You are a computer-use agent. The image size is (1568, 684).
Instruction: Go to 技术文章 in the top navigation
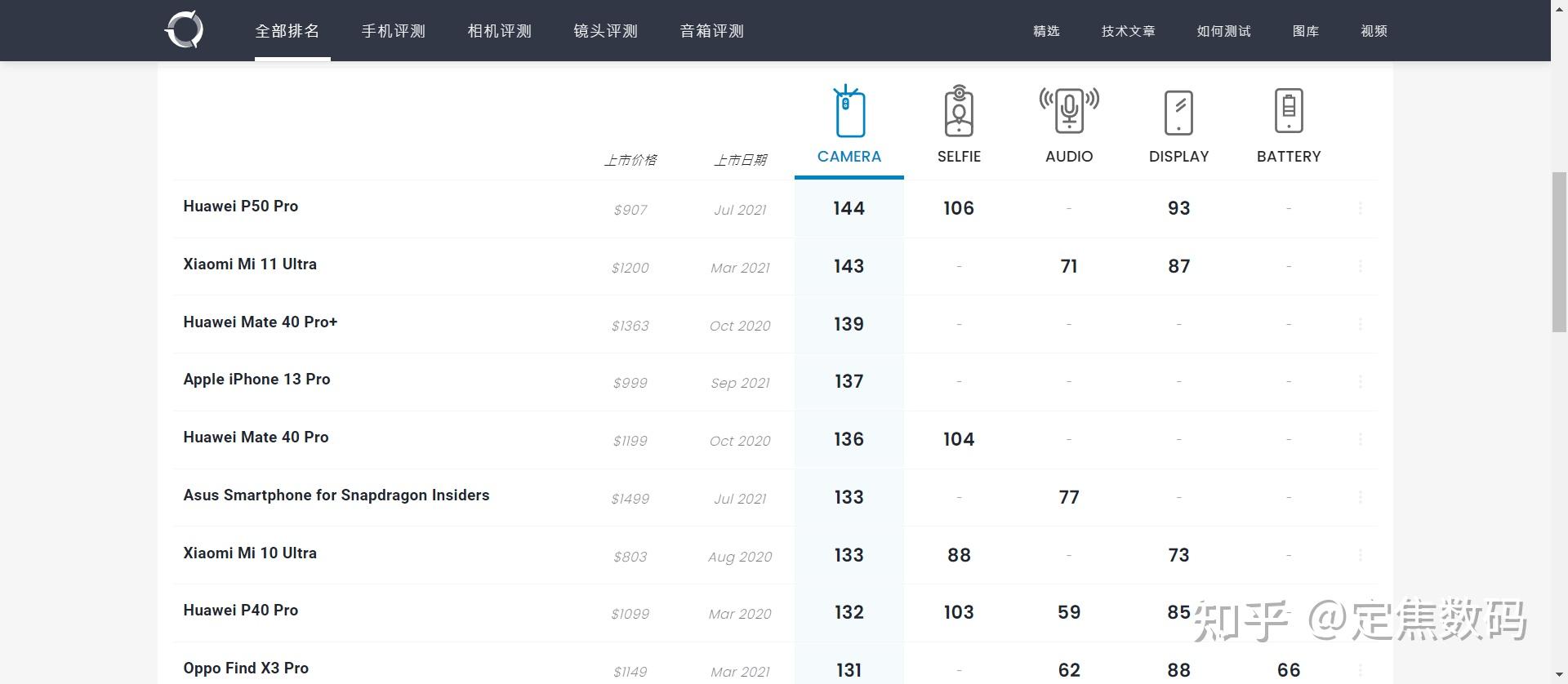(1128, 31)
